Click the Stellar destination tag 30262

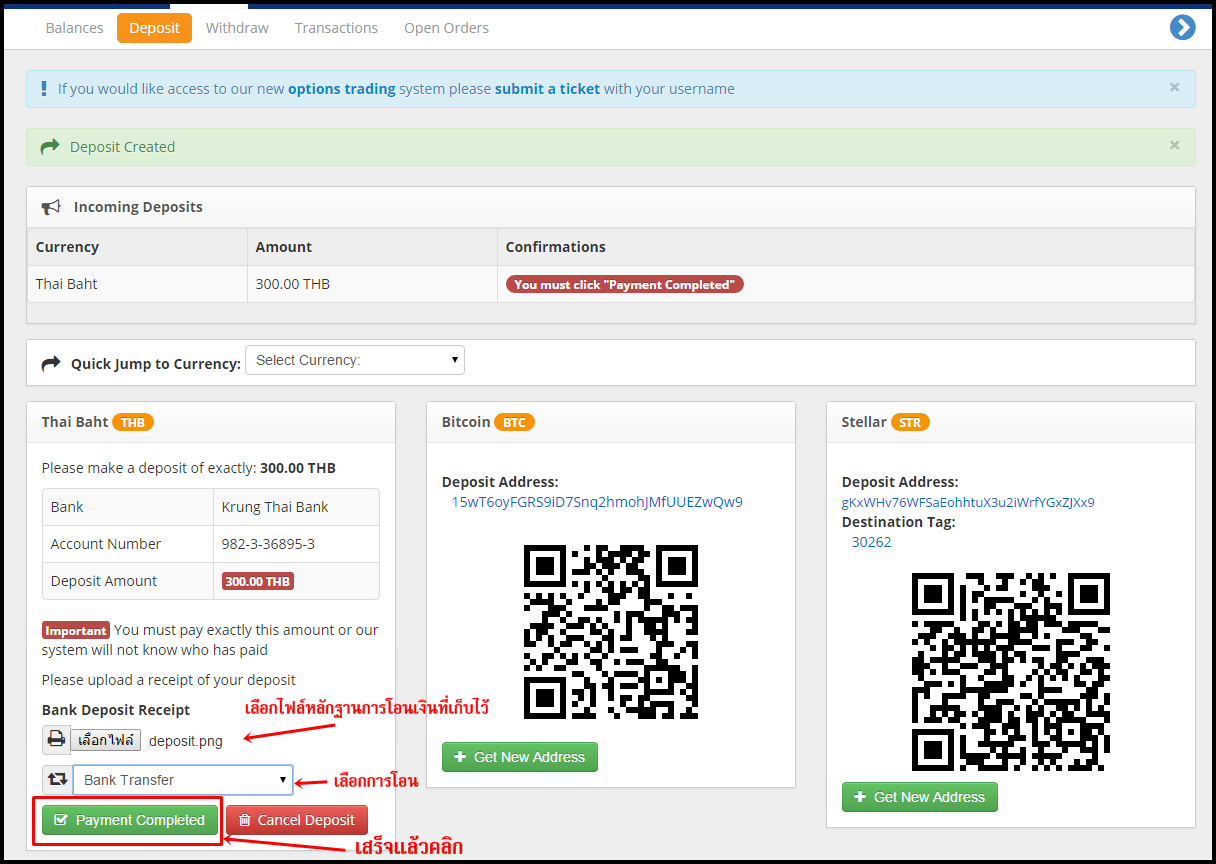[871, 542]
